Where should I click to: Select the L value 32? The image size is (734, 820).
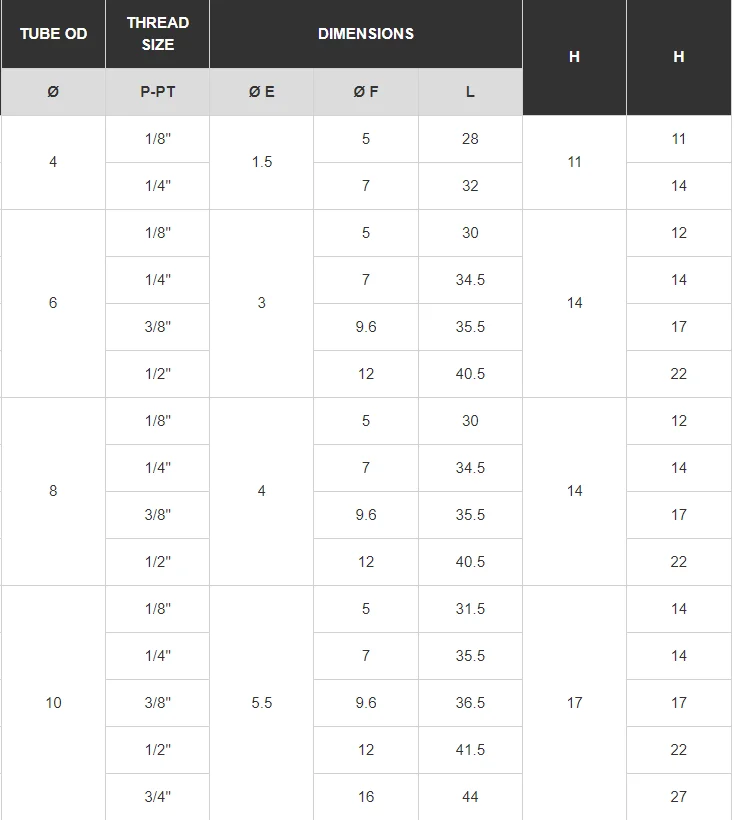(x=470, y=186)
